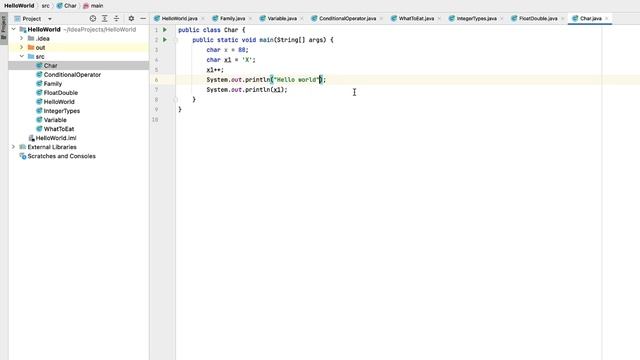Collapse the HelloWorld project root
The width and height of the screenshot is (640, 360).
[13, 29]
